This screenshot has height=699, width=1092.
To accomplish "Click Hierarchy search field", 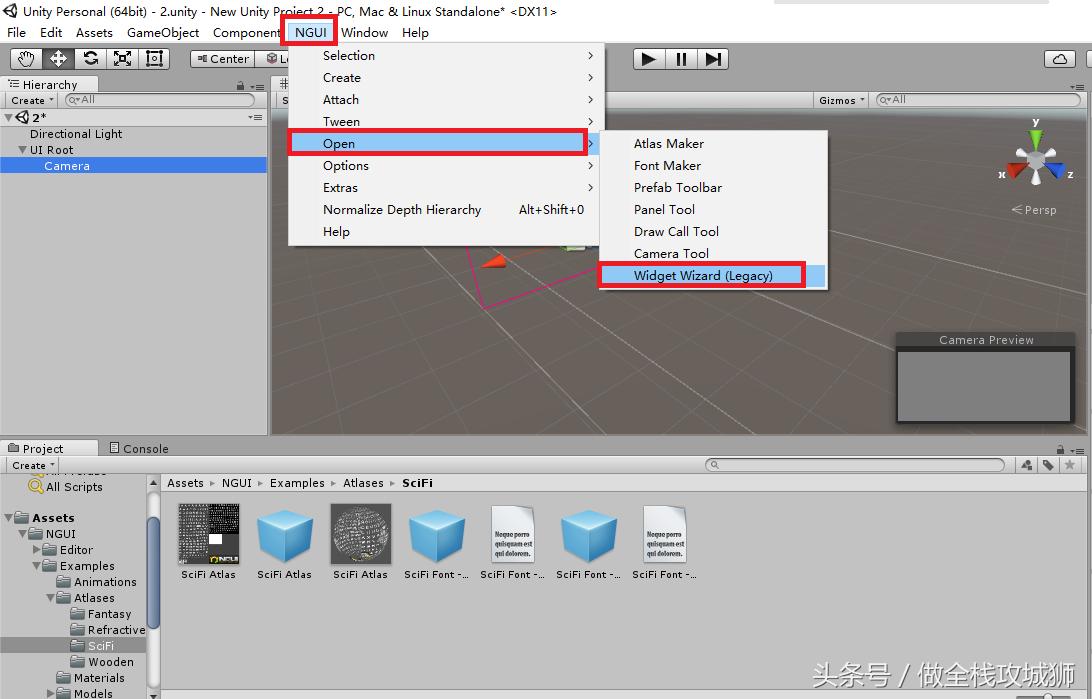I will 160,100.
